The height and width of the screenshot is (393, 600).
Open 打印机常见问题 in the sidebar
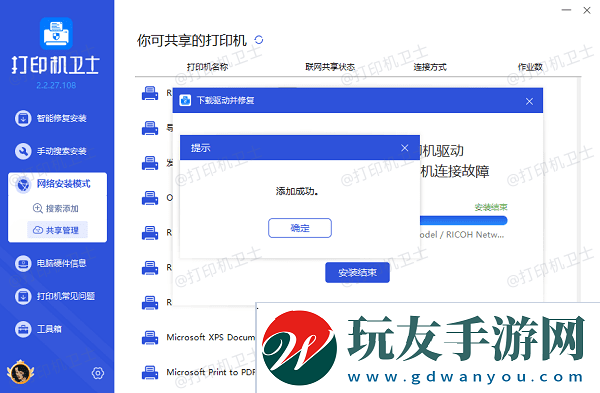point(55,296)
